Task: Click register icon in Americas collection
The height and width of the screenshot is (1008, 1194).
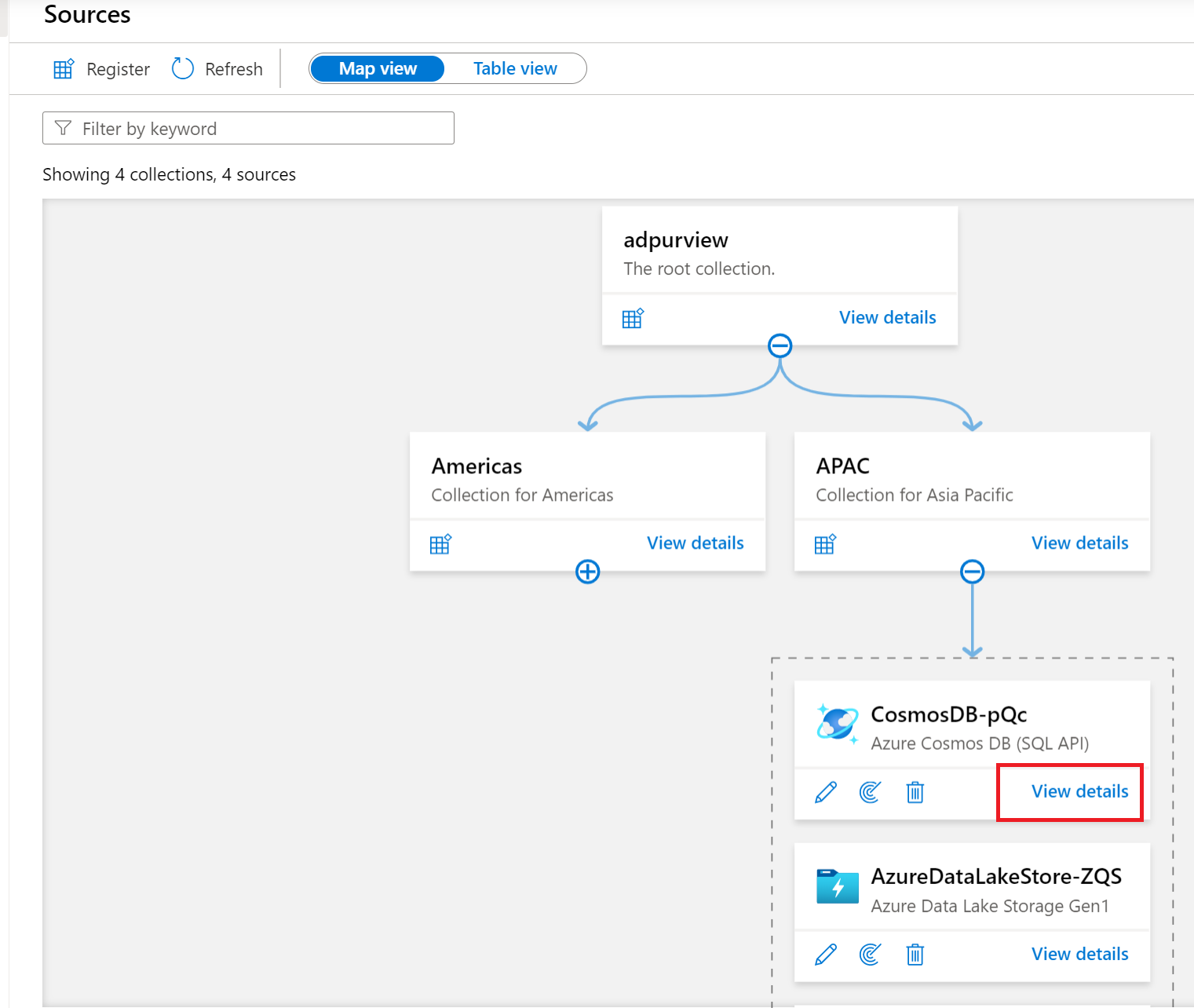Action: point(440,544)
